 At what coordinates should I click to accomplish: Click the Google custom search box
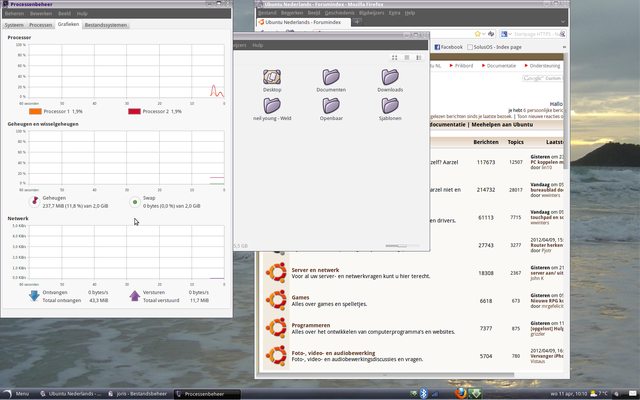[x=542, y=78]
